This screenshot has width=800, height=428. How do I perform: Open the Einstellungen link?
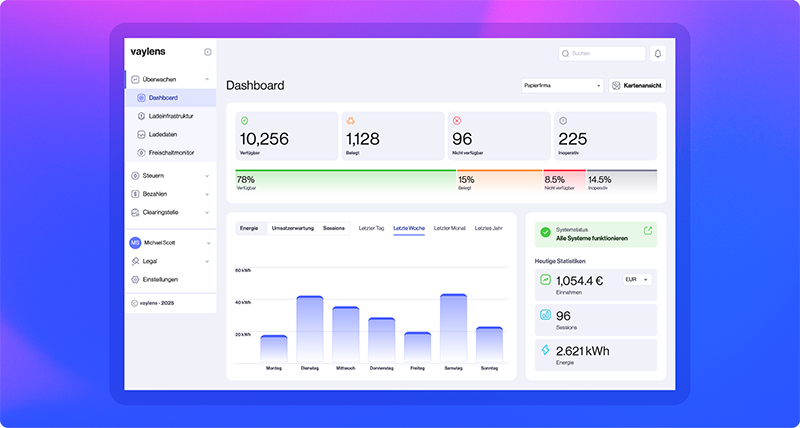pos(160,280)
